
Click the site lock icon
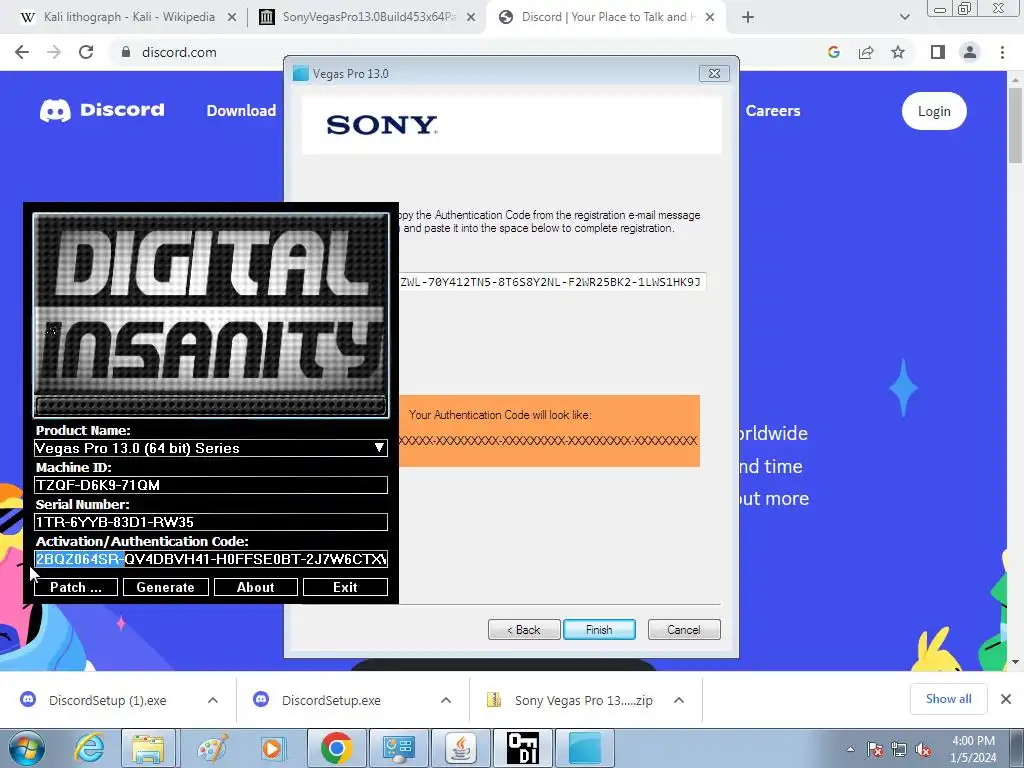(x=126, y=52)
